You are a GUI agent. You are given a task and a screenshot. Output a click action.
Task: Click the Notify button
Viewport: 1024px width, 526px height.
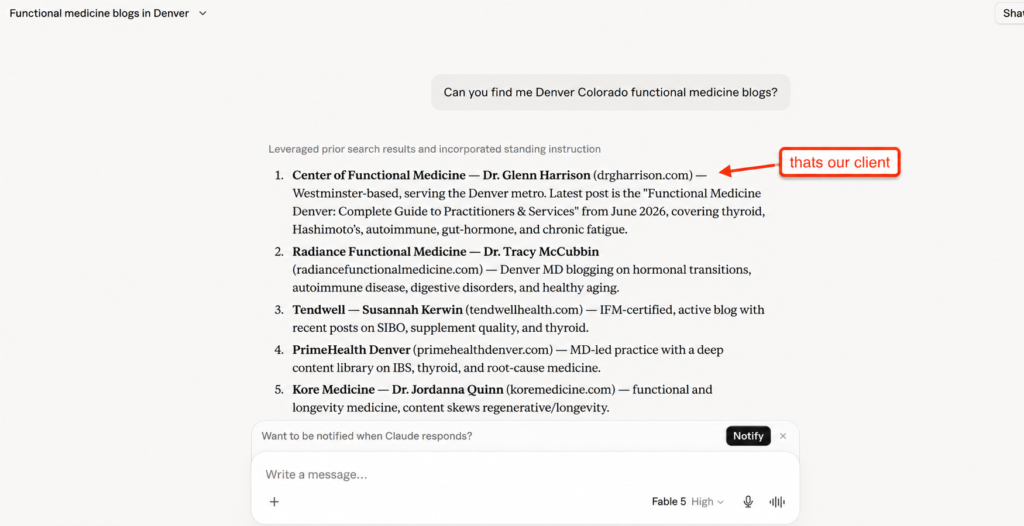click(748, 436)
